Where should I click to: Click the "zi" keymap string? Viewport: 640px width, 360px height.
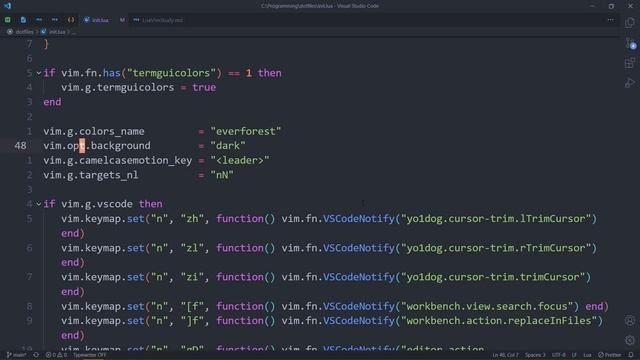192,277
